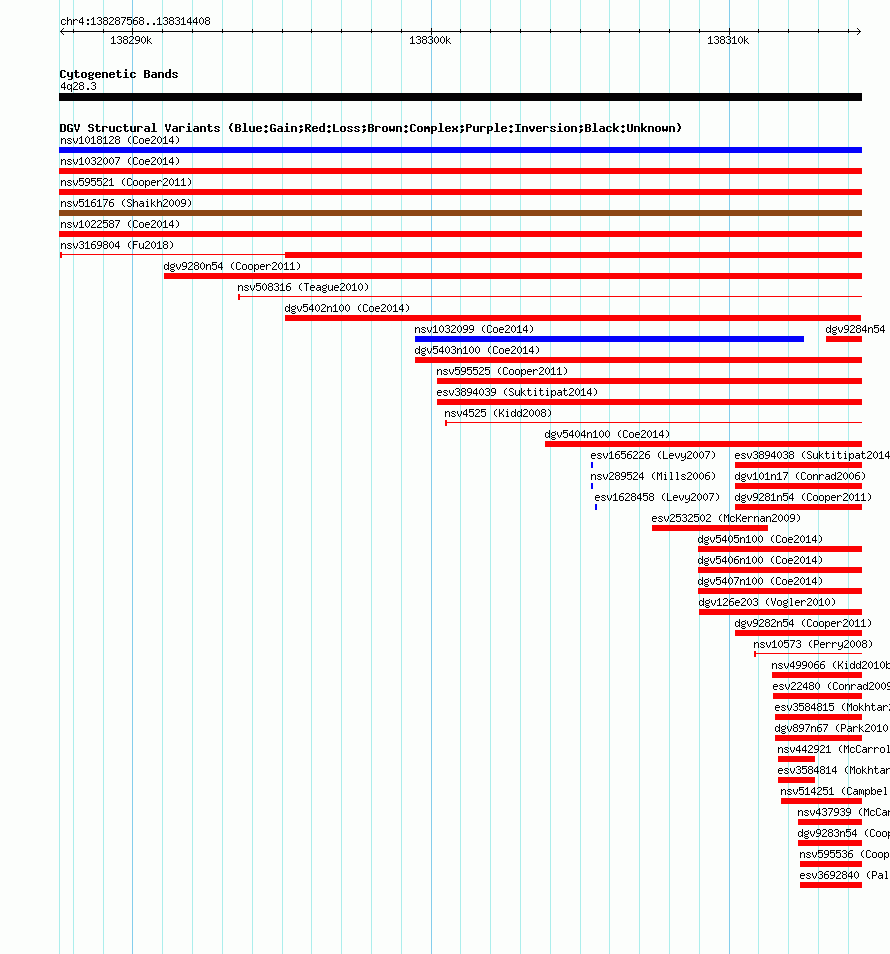
Task: Select the brown nsv516176 complex variant bar
Action: coord(461,213)
